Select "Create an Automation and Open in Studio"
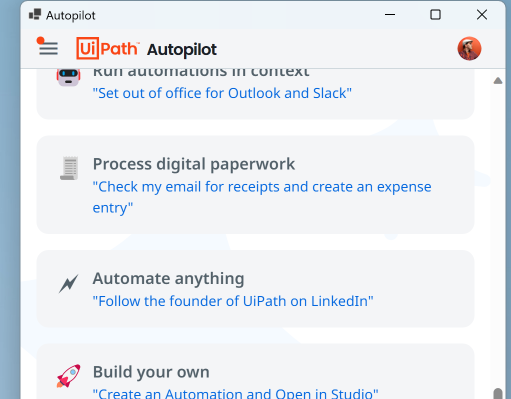Screen dimensions: 511x399 coord(235,393)
